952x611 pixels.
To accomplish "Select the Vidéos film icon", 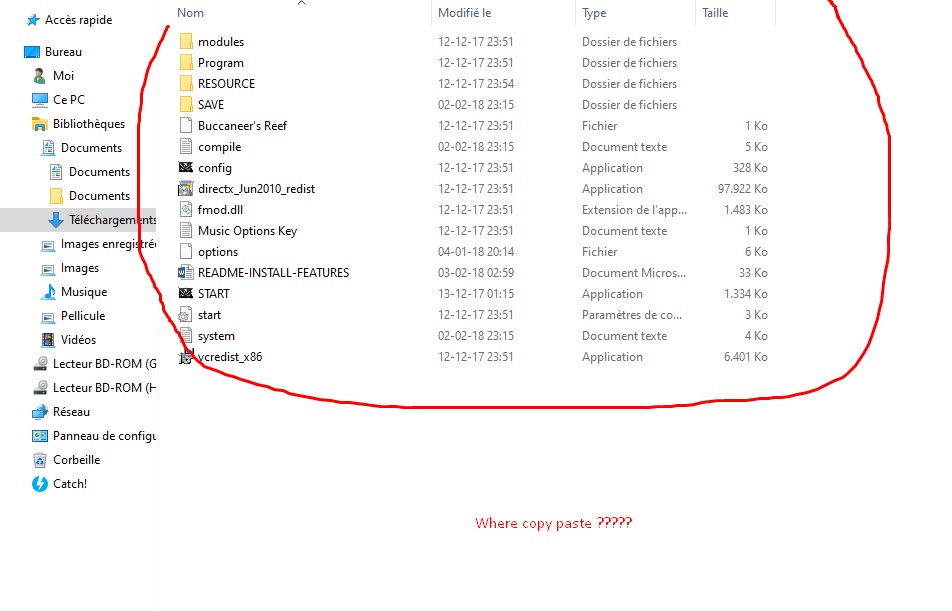I will (47, 340).
